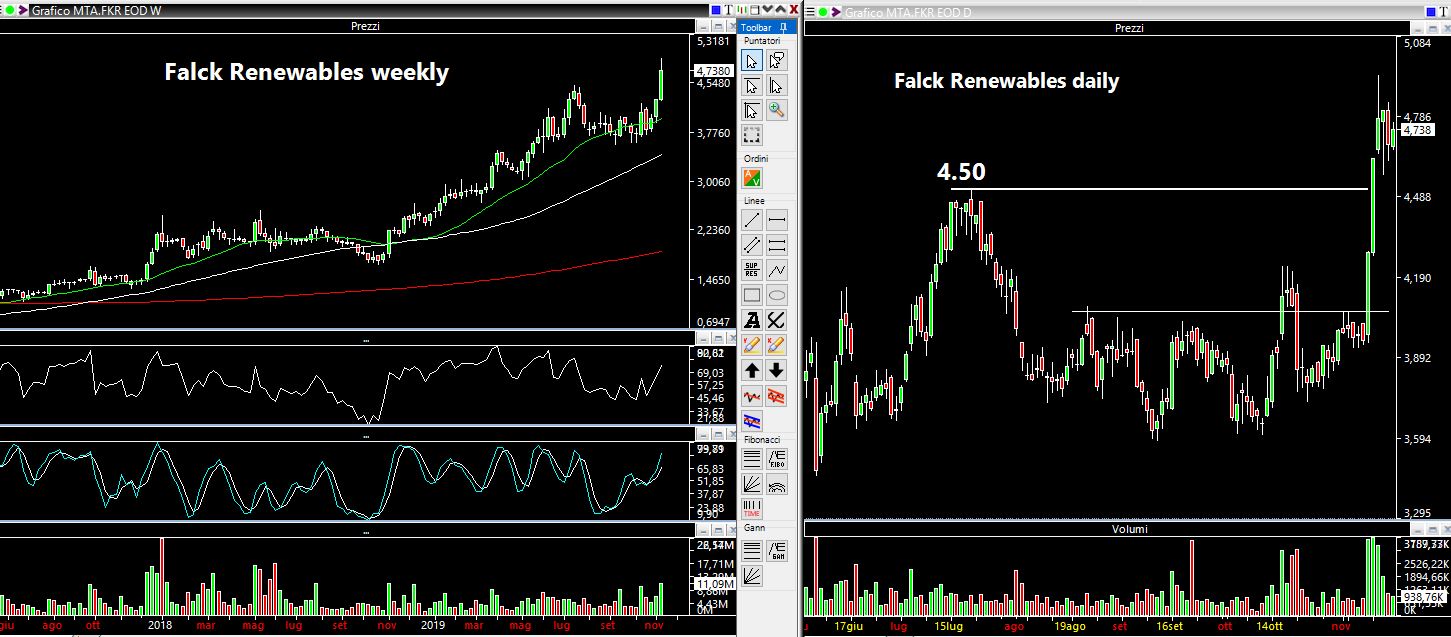Choose the horizontal-line cursor pointer tool
Image resolution: width=1451 pixels, height=637 pixels.
point(752,85)
